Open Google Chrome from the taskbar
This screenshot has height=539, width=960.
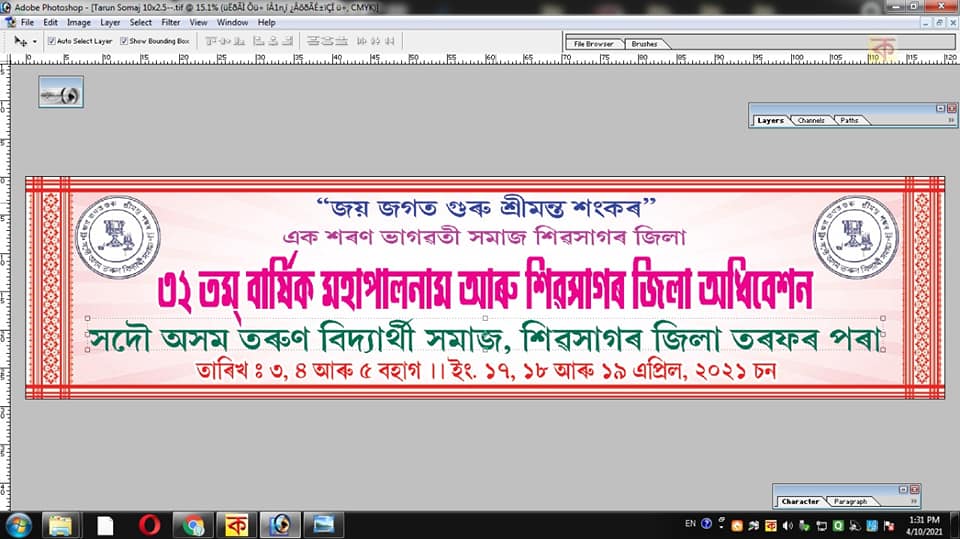(x=193, y=526)
